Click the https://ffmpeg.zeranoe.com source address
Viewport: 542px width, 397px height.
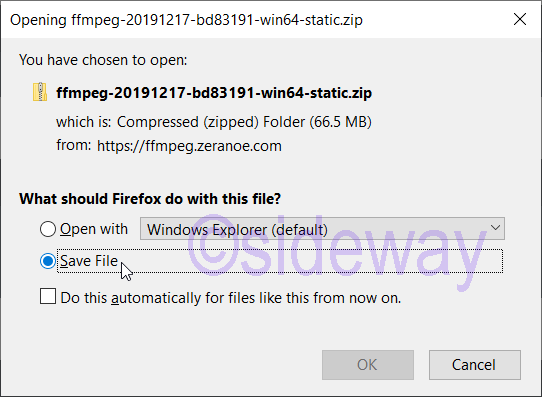pyautogui.click(x=189, y=146)
